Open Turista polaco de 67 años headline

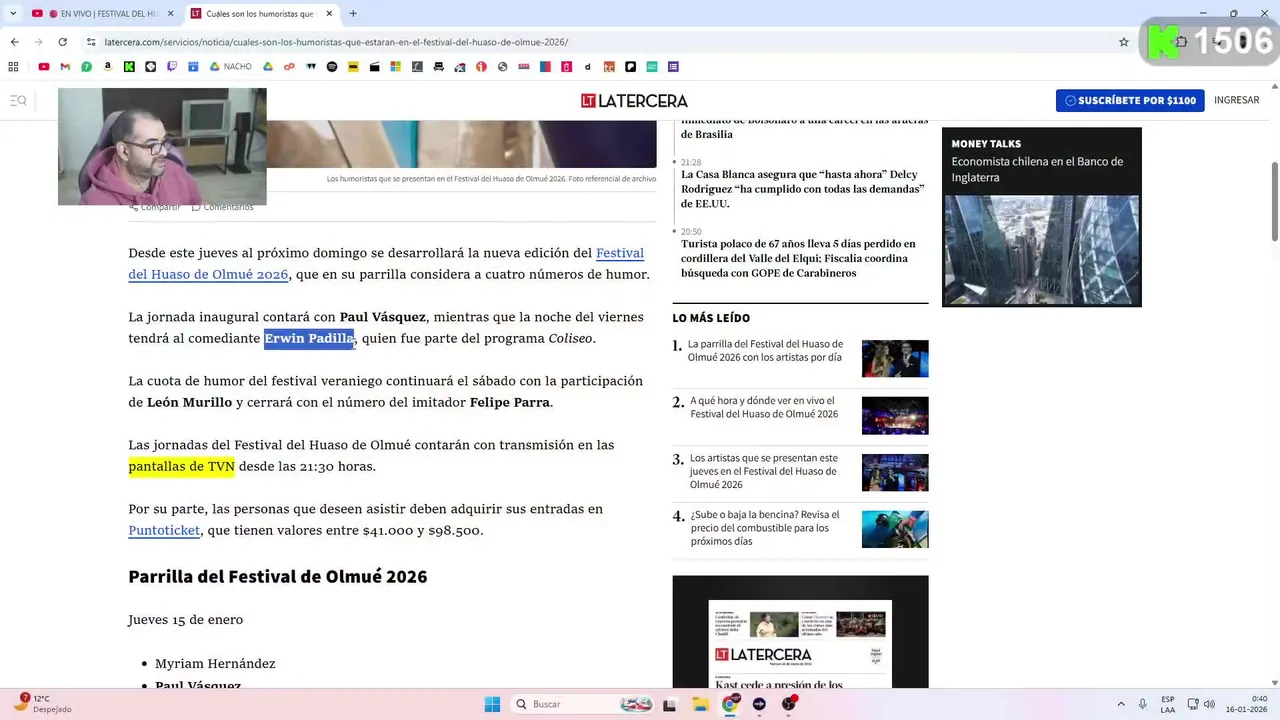[x=798, y=258]
